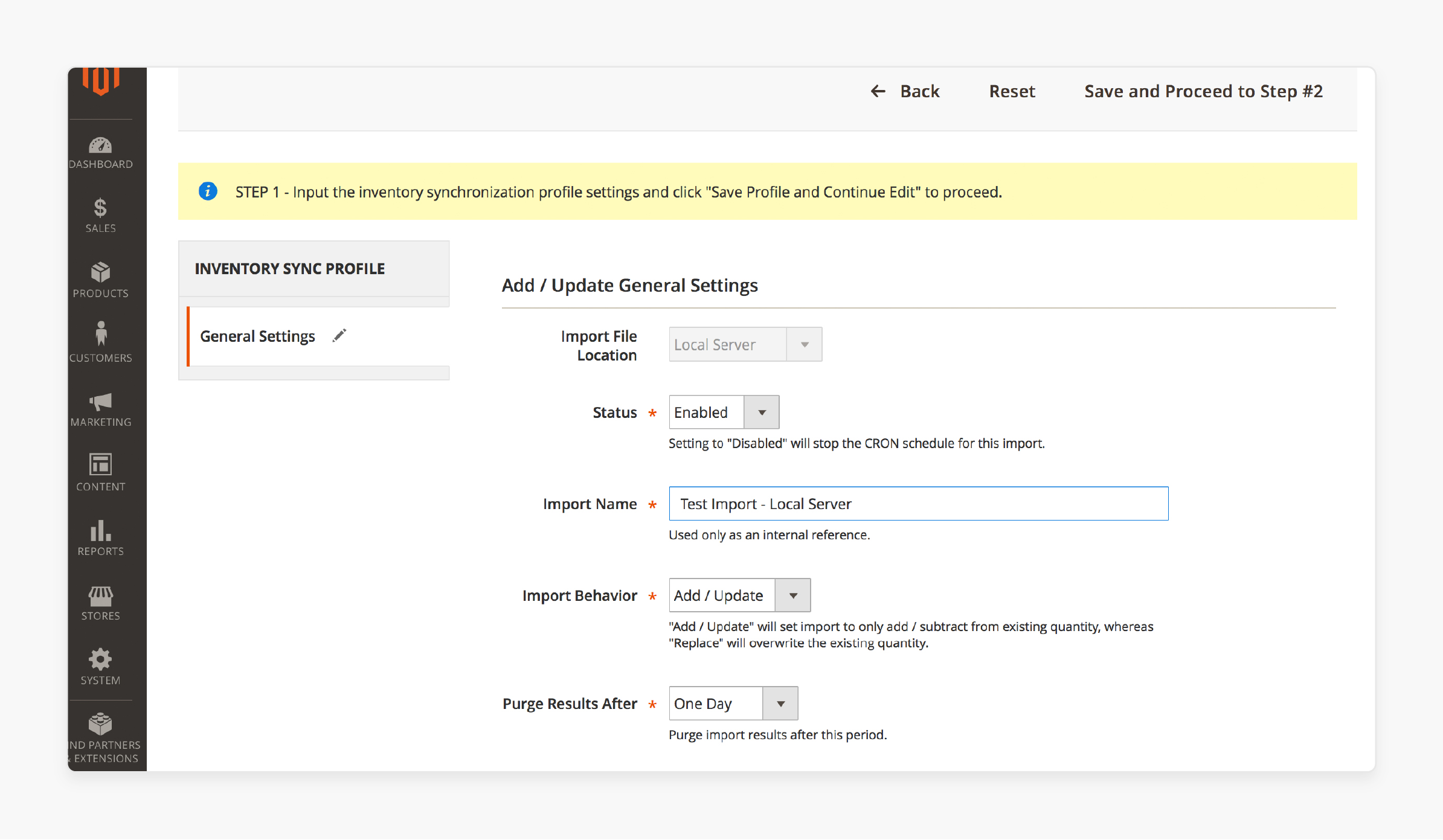Open the Sales dollar icon
This screenshot has height=840, width=1443.
[100, 208]
